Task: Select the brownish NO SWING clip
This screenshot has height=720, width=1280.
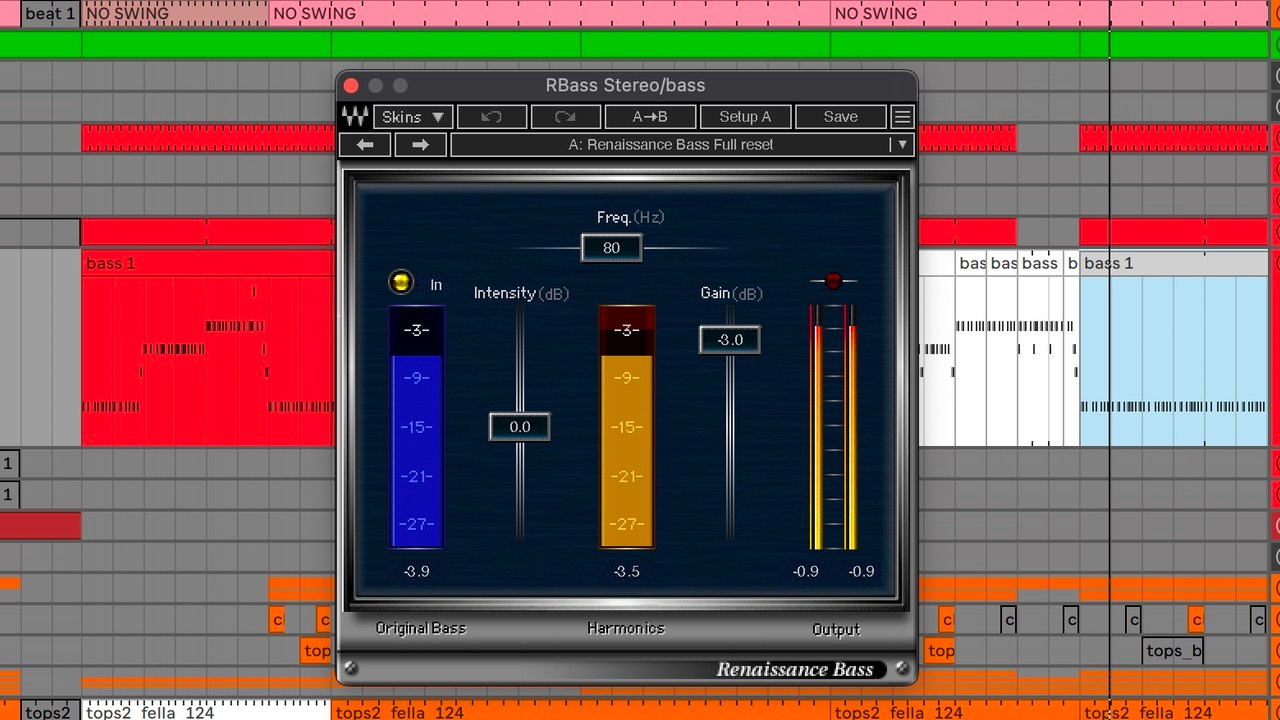Action: coord(175,13)
